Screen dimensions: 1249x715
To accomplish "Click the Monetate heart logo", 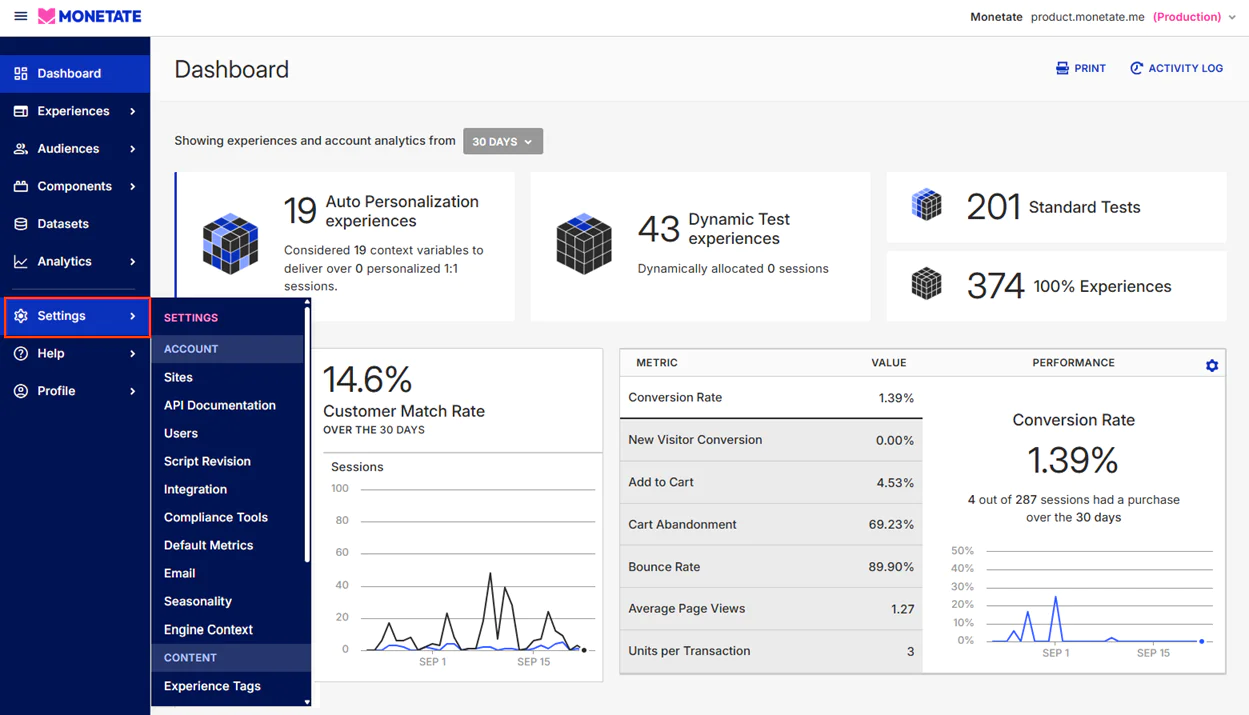I will coord(45,16).
